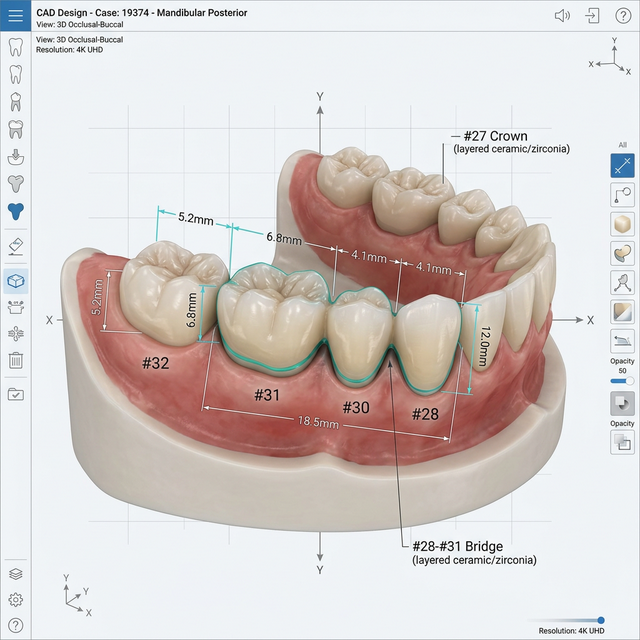Click the 18.5mm span measurement
Screen dimensions: 640x640
tap(318, 422)
